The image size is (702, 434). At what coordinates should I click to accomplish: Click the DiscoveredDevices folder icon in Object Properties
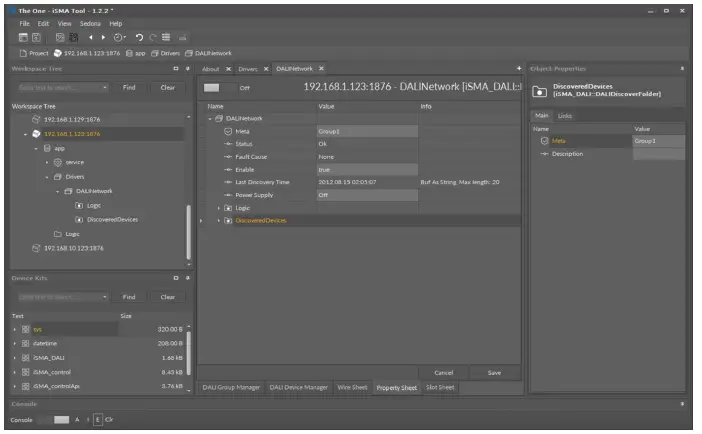(538, 91)
